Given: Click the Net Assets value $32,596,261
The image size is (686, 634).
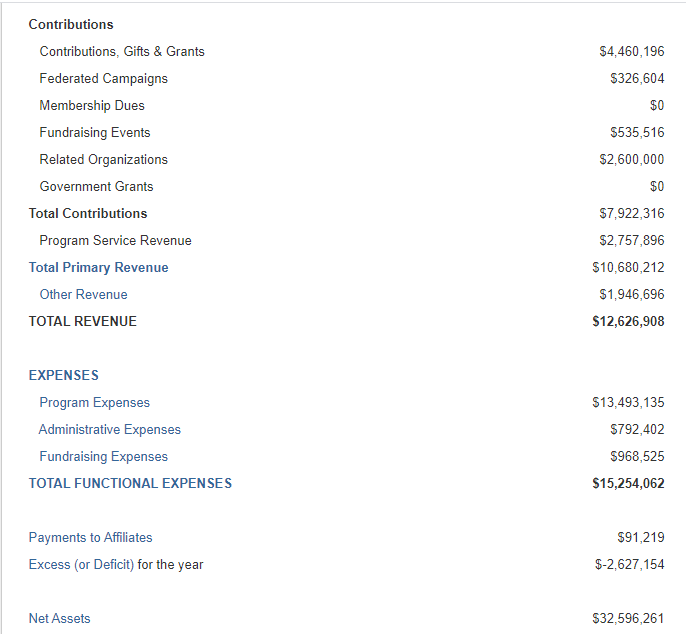Looking at the screenshot, I should 628,618.
